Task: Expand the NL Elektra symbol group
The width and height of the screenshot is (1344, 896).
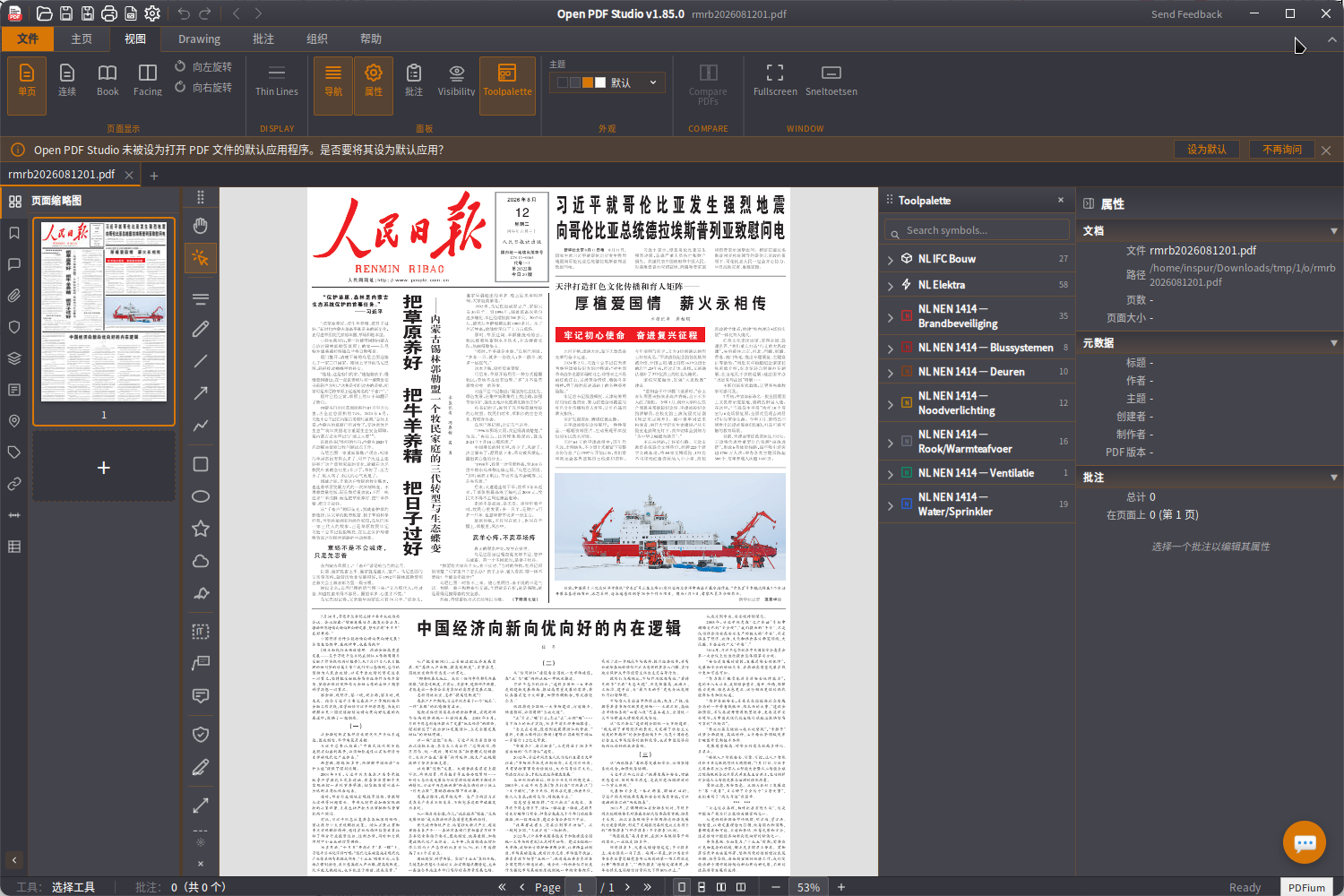Action: pos(891,285)
